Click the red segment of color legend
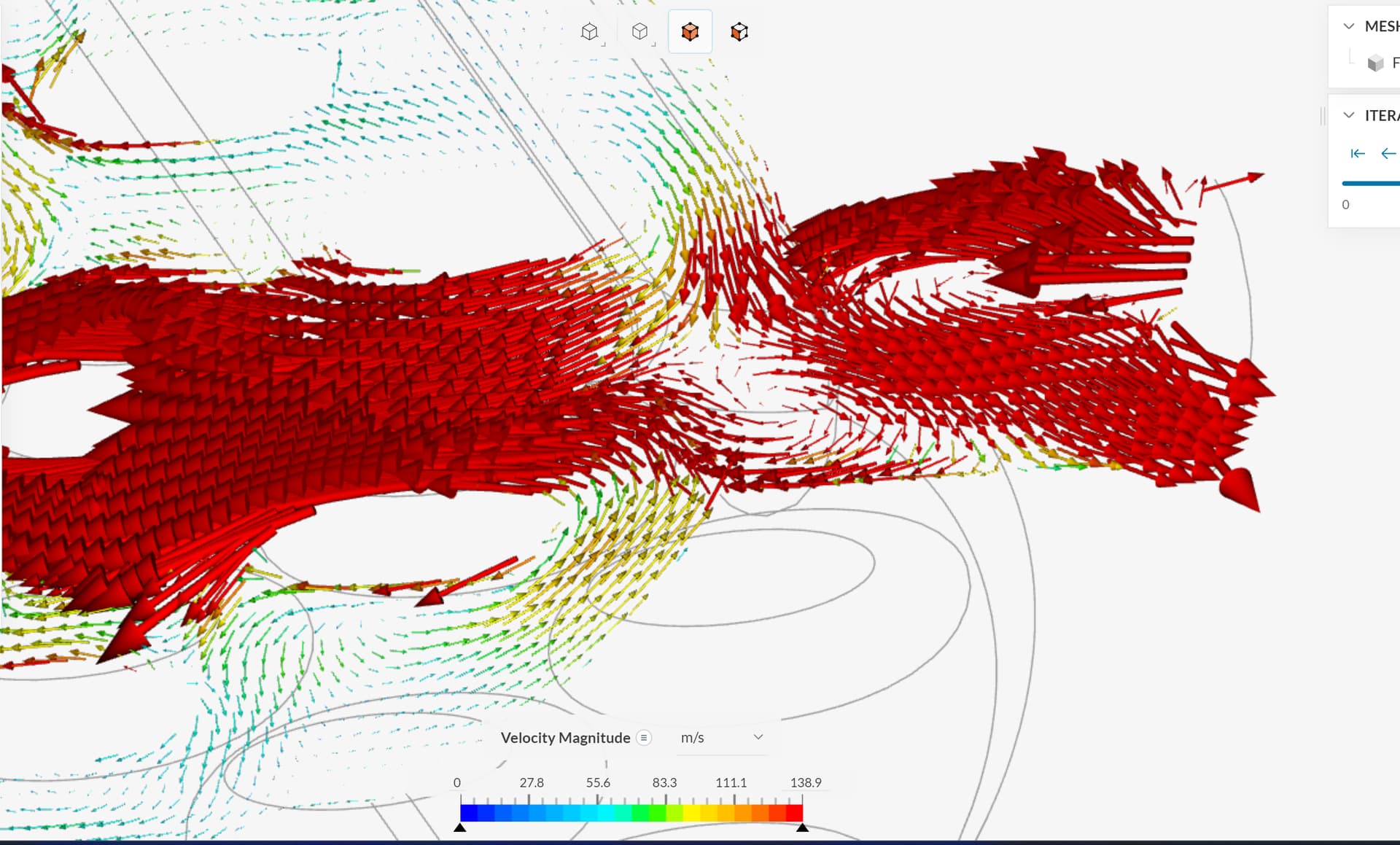The image size is (1400, 845). pyautogui.click(x=793, y=813)
